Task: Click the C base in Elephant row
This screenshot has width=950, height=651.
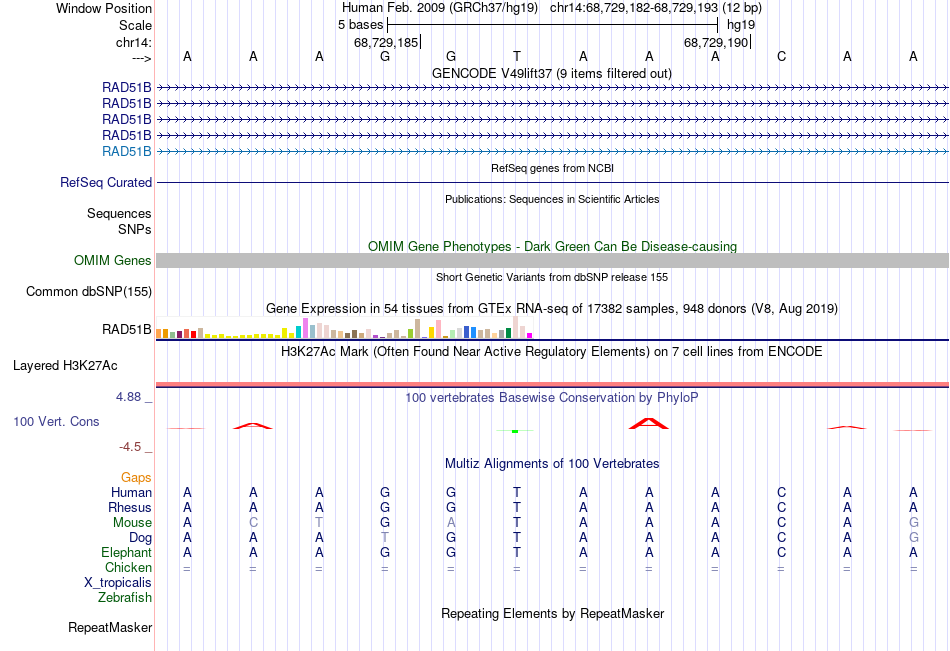Action: point(782,552)
